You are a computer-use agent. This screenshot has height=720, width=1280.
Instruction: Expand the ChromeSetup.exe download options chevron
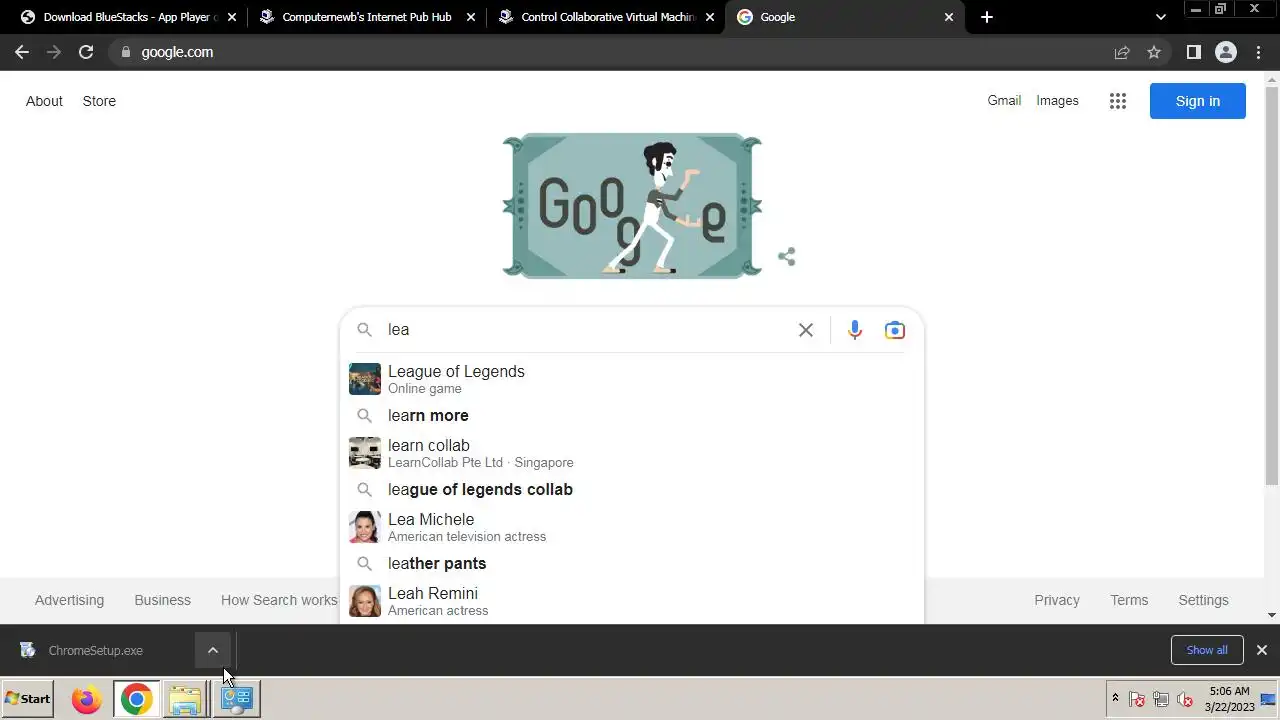213,650
